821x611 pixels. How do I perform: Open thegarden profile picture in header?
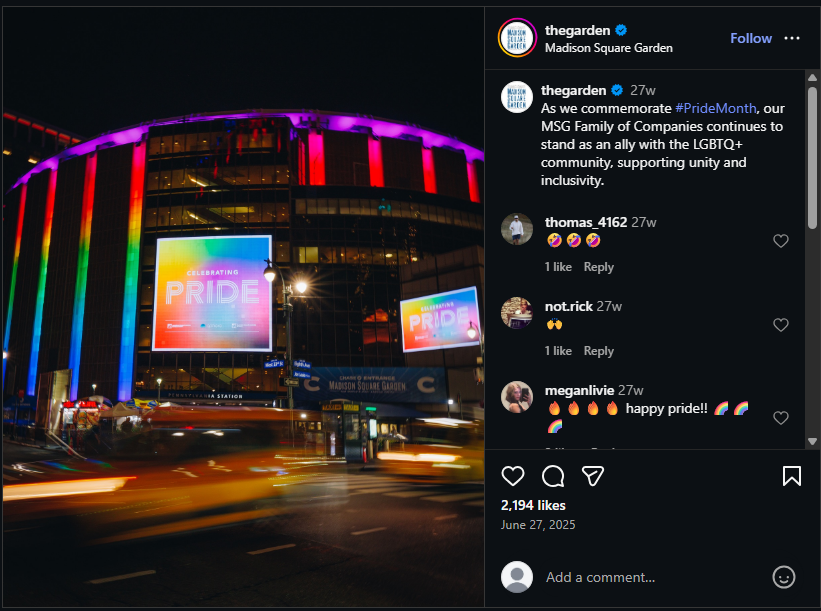517,38
